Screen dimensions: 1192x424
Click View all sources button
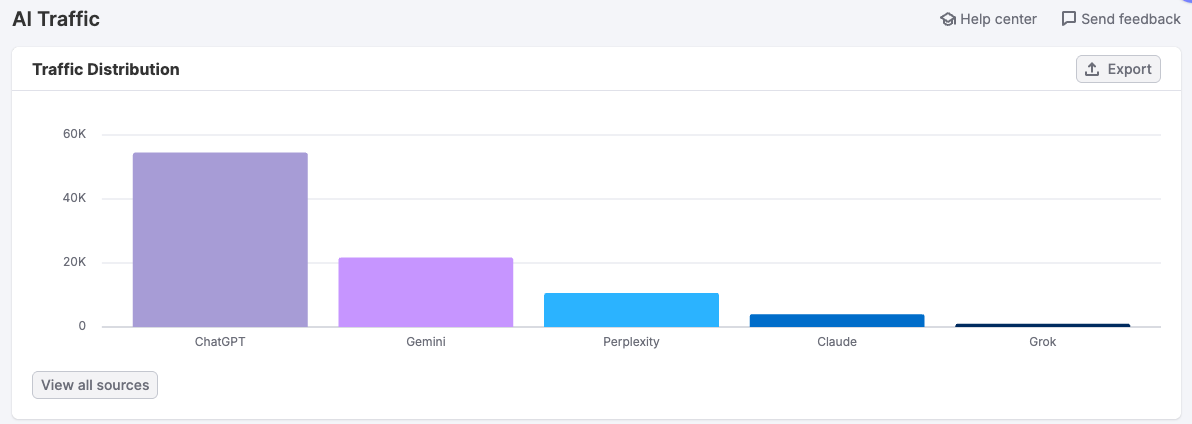pyautogui.click(x=95, y=385)
